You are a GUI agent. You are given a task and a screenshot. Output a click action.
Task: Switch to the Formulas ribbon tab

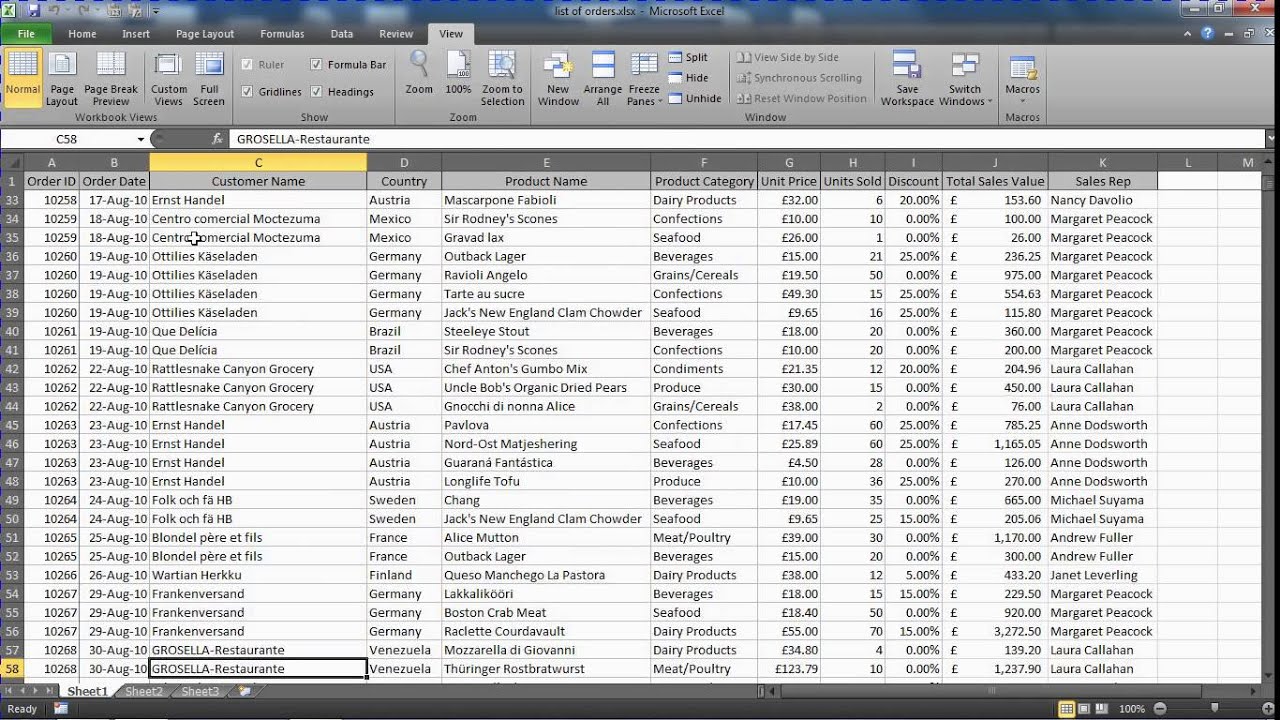point(282,34)
